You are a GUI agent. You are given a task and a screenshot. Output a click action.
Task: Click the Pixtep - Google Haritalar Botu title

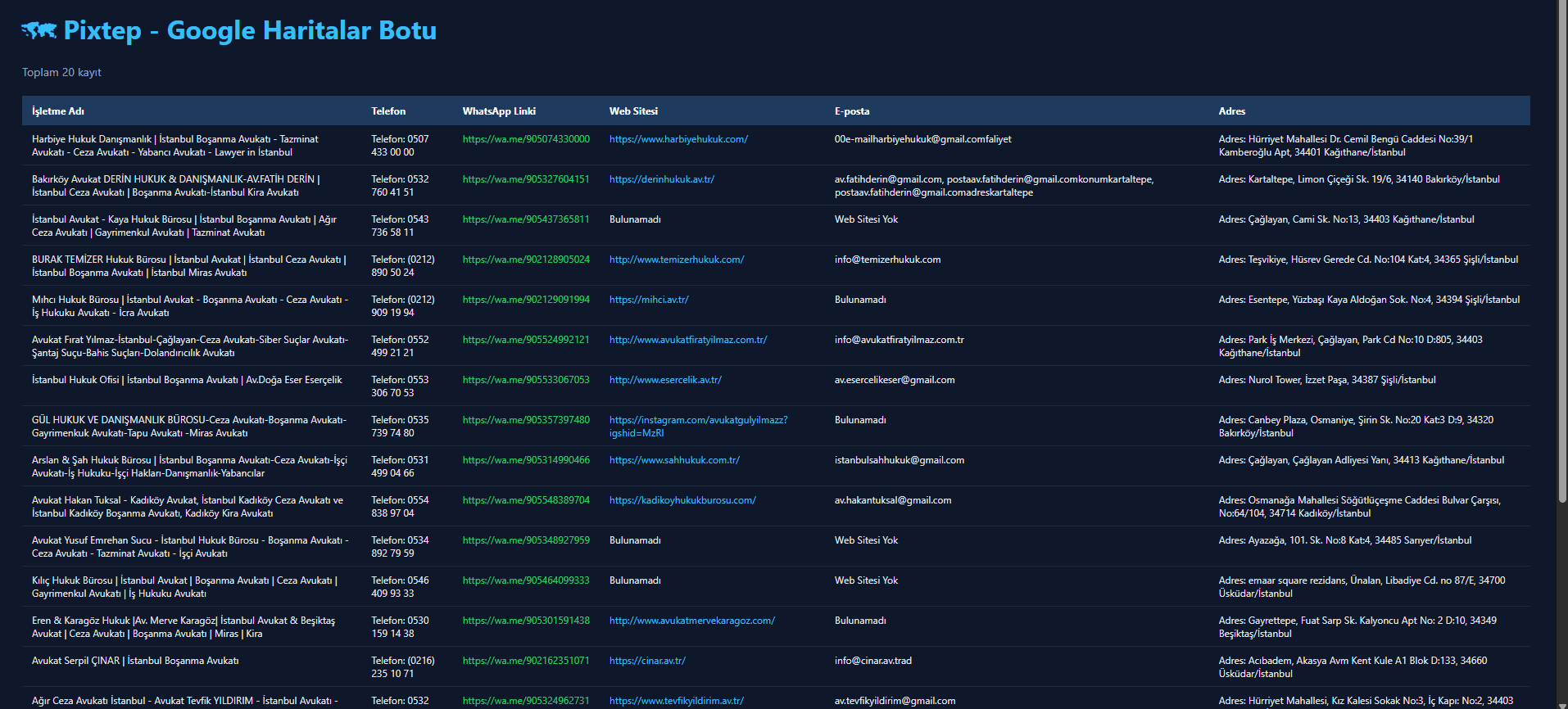(x=250, y=31)
